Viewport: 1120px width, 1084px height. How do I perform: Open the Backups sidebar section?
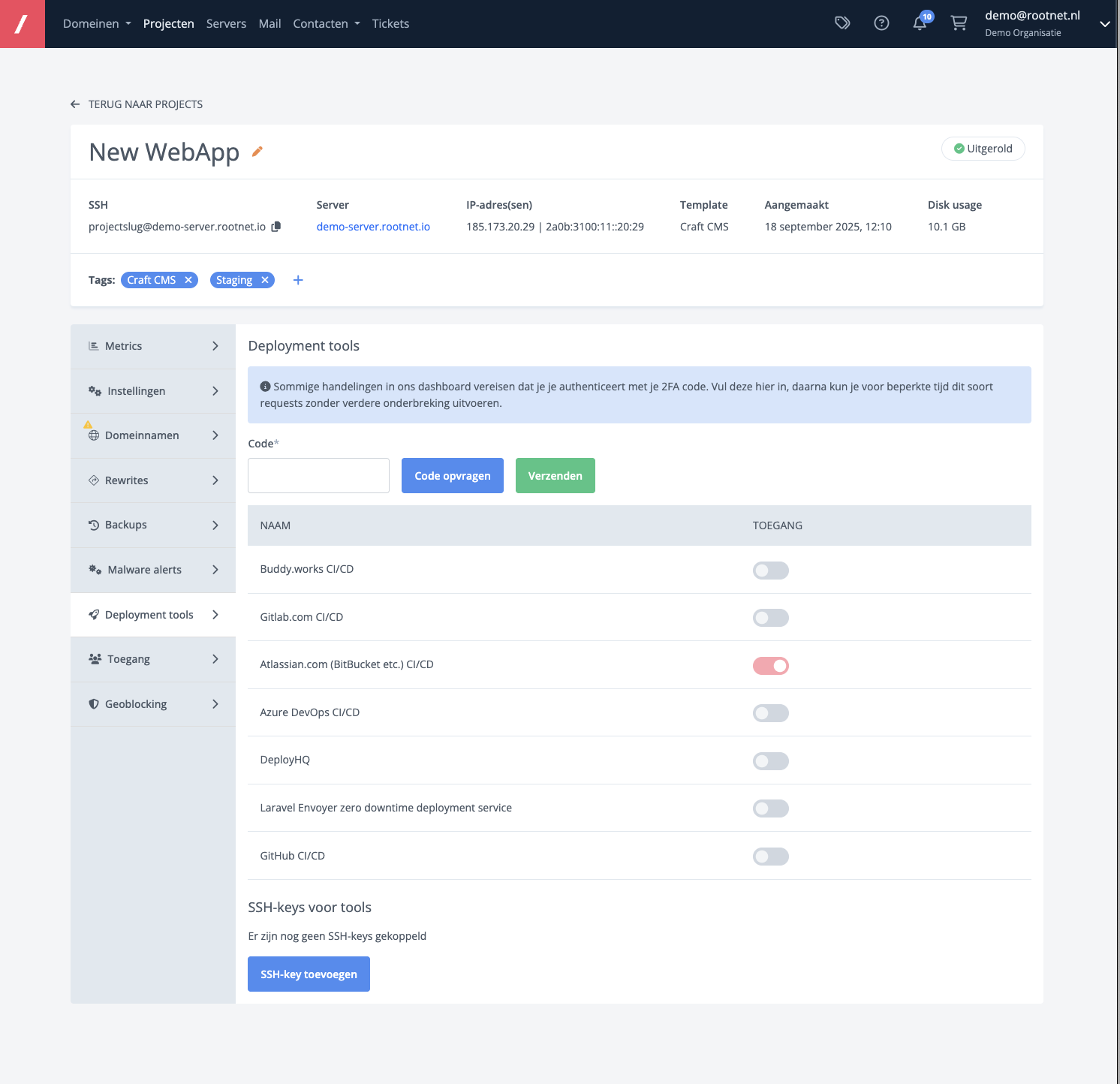(153, 525)
